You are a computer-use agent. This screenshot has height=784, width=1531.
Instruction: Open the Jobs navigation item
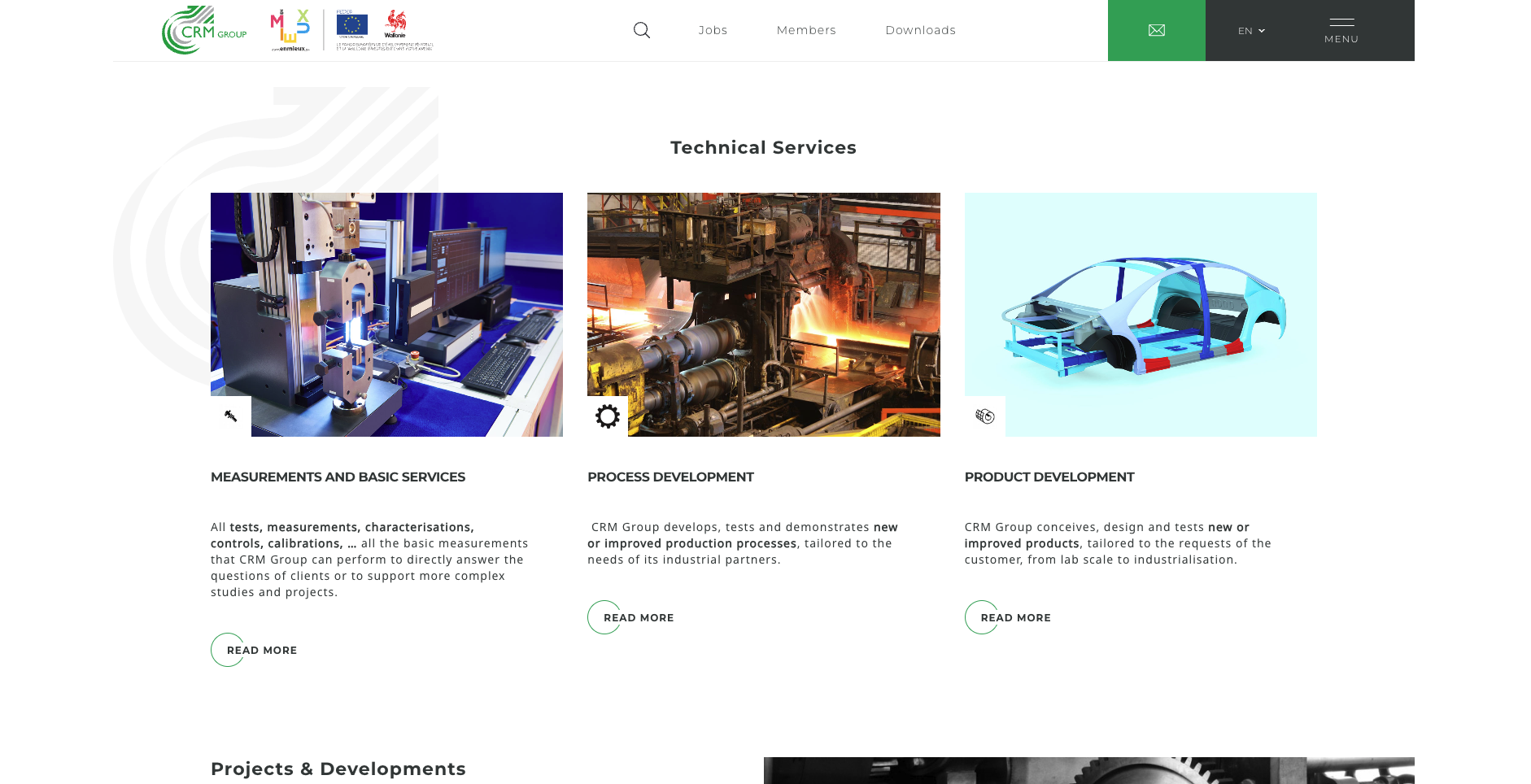click(x=713, y=29)
